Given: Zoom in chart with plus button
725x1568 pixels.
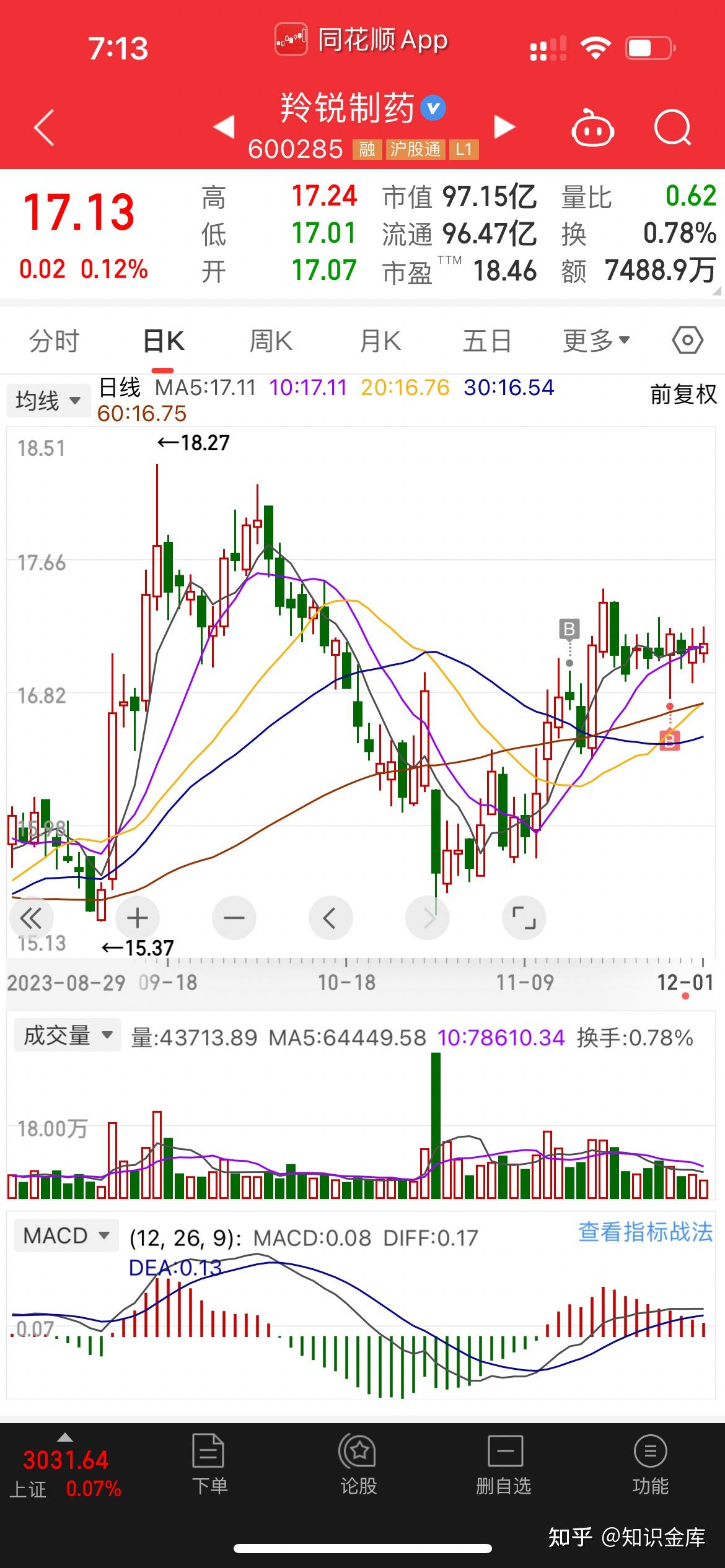Looking at the screenshot, I should [x=137, y=918].
